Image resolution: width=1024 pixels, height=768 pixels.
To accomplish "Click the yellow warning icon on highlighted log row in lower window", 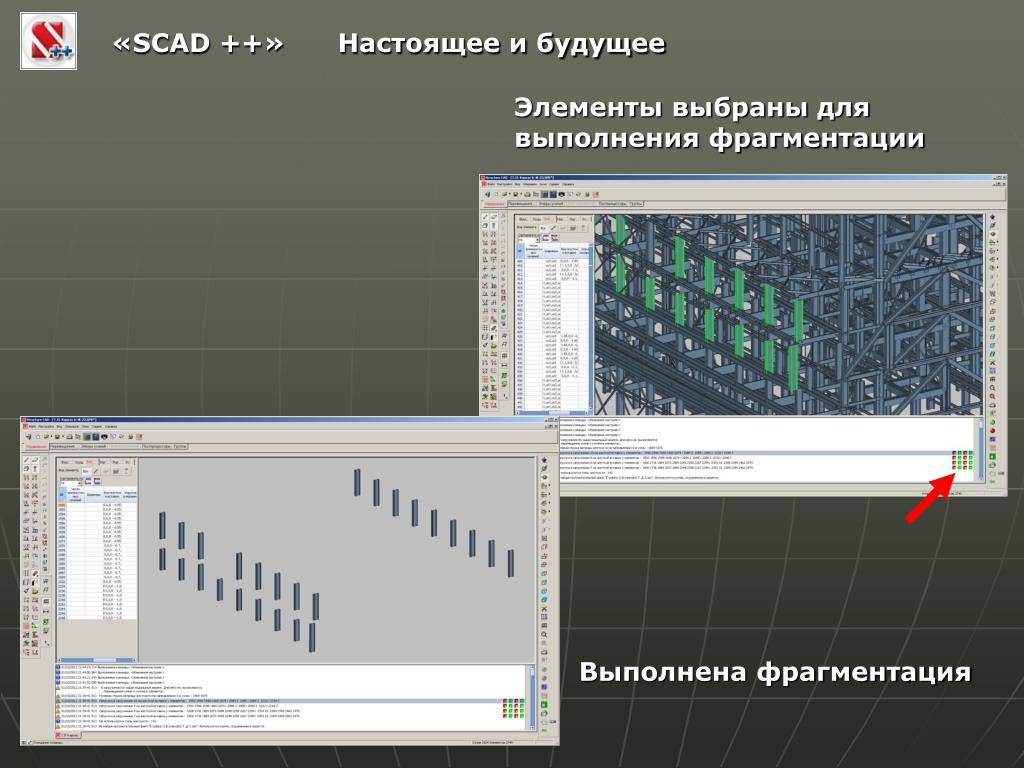I will pos(58,702).
